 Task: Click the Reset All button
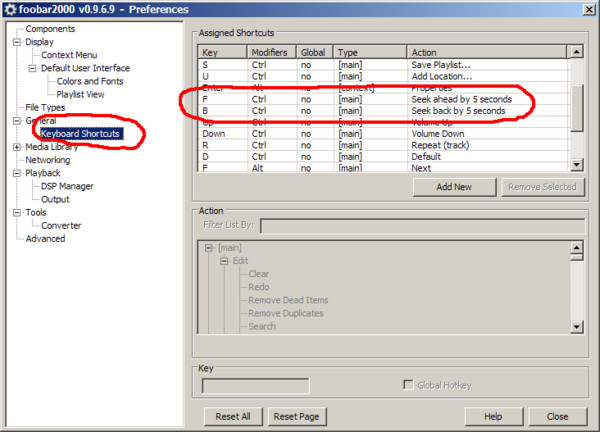point(233,416)
